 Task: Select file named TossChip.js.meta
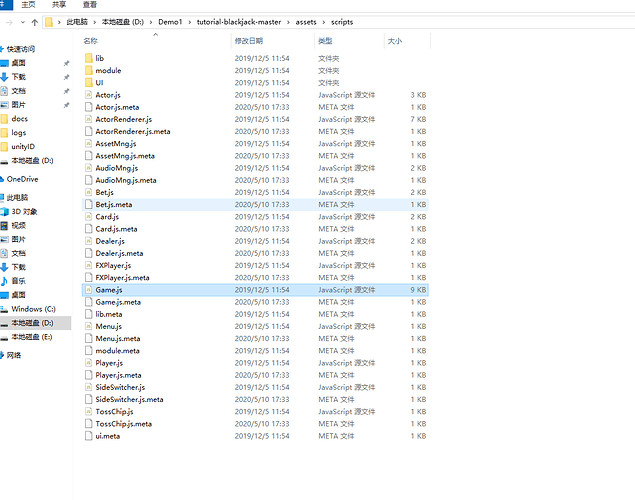124,424
